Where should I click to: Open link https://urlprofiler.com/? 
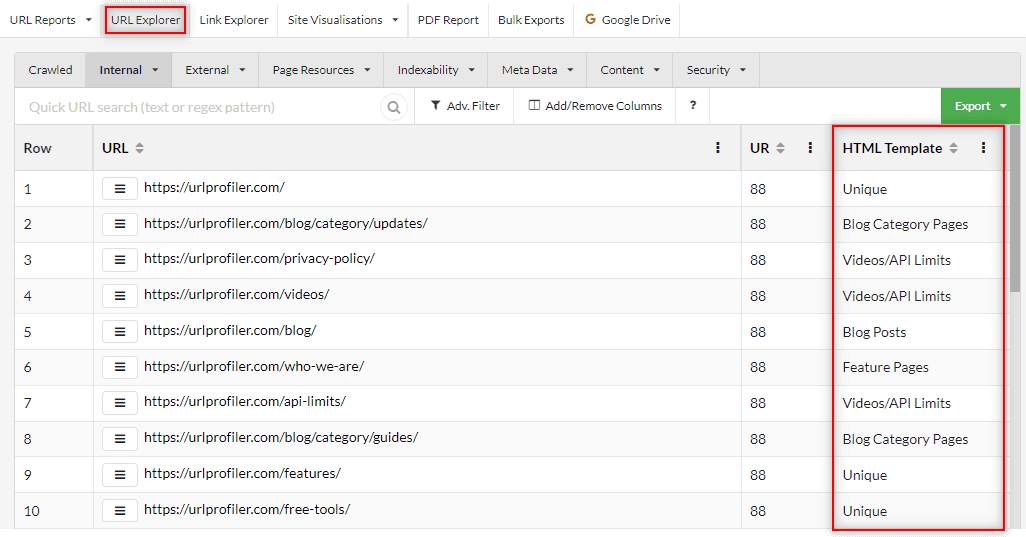[214, 187]
